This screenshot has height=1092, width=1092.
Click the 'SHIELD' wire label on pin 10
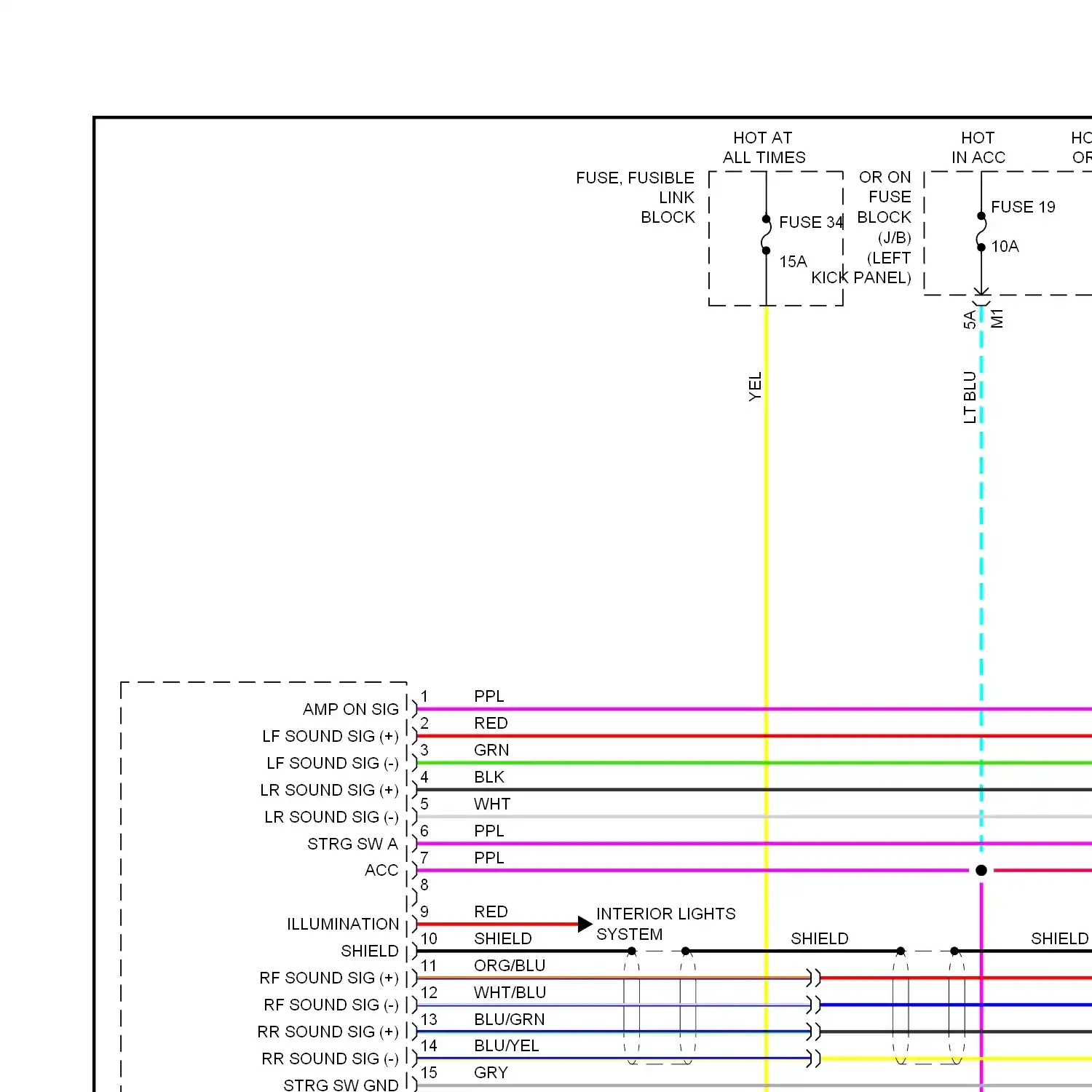pyautogui.click(x=503, y=938)
